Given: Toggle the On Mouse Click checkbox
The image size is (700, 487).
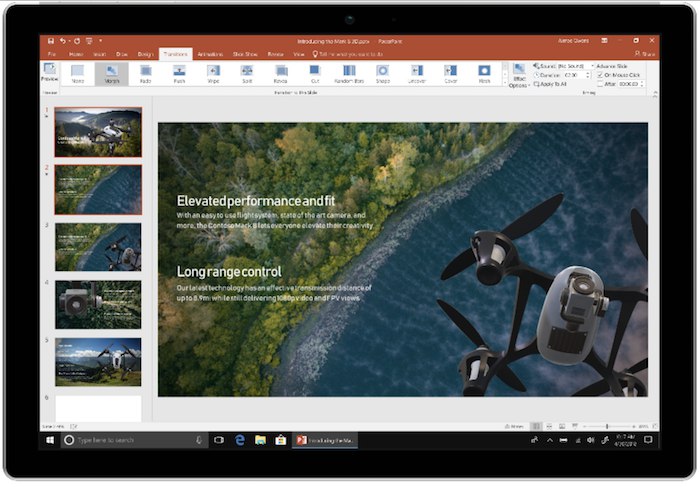Looking at the screenshot, I should (600, 75).
